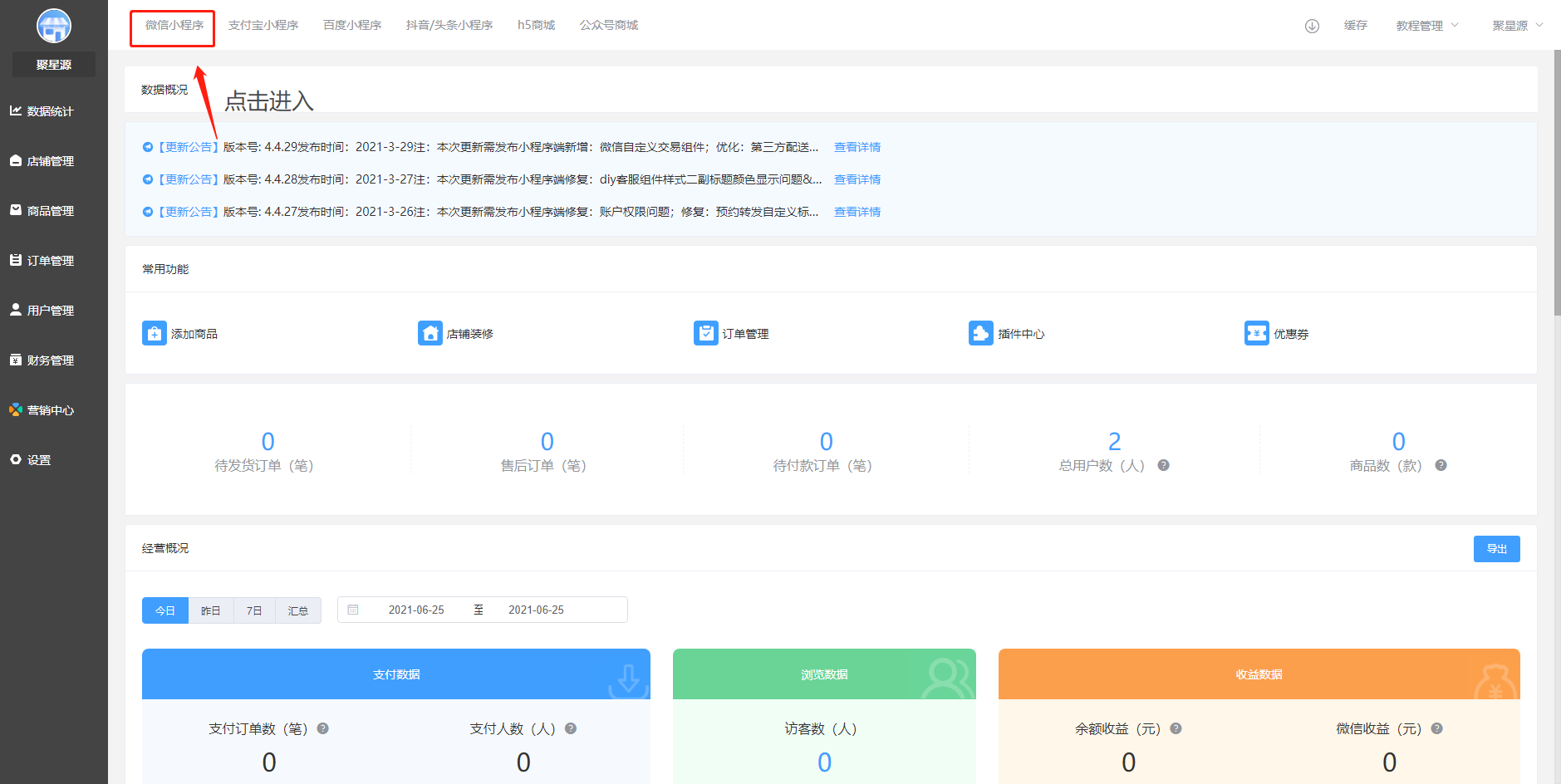Screen dimensions: 1561x784
Task: Switch to 微信小程序 tab
Action: pos(174,25)
